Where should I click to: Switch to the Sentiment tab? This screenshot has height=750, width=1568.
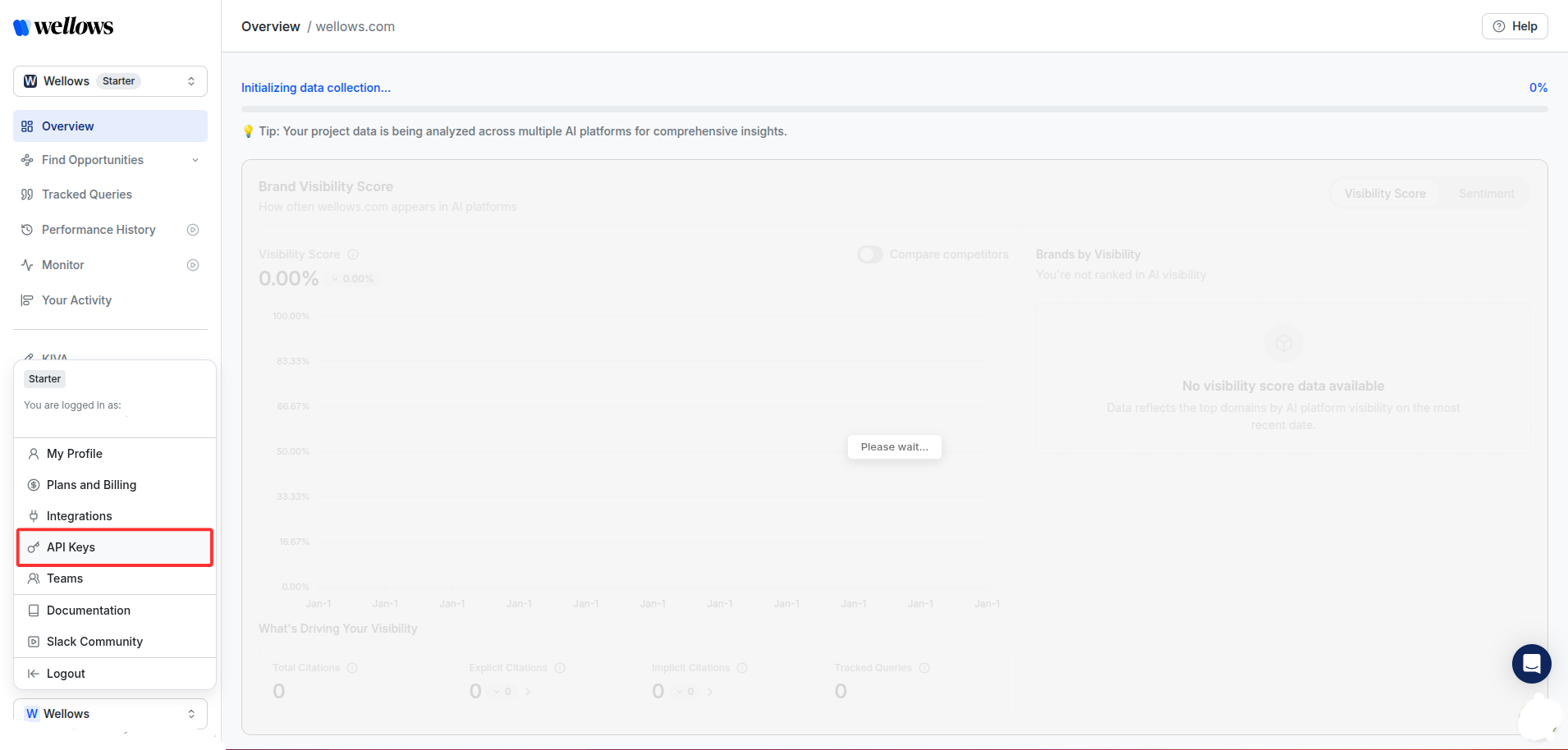[x=1485, y=193]
